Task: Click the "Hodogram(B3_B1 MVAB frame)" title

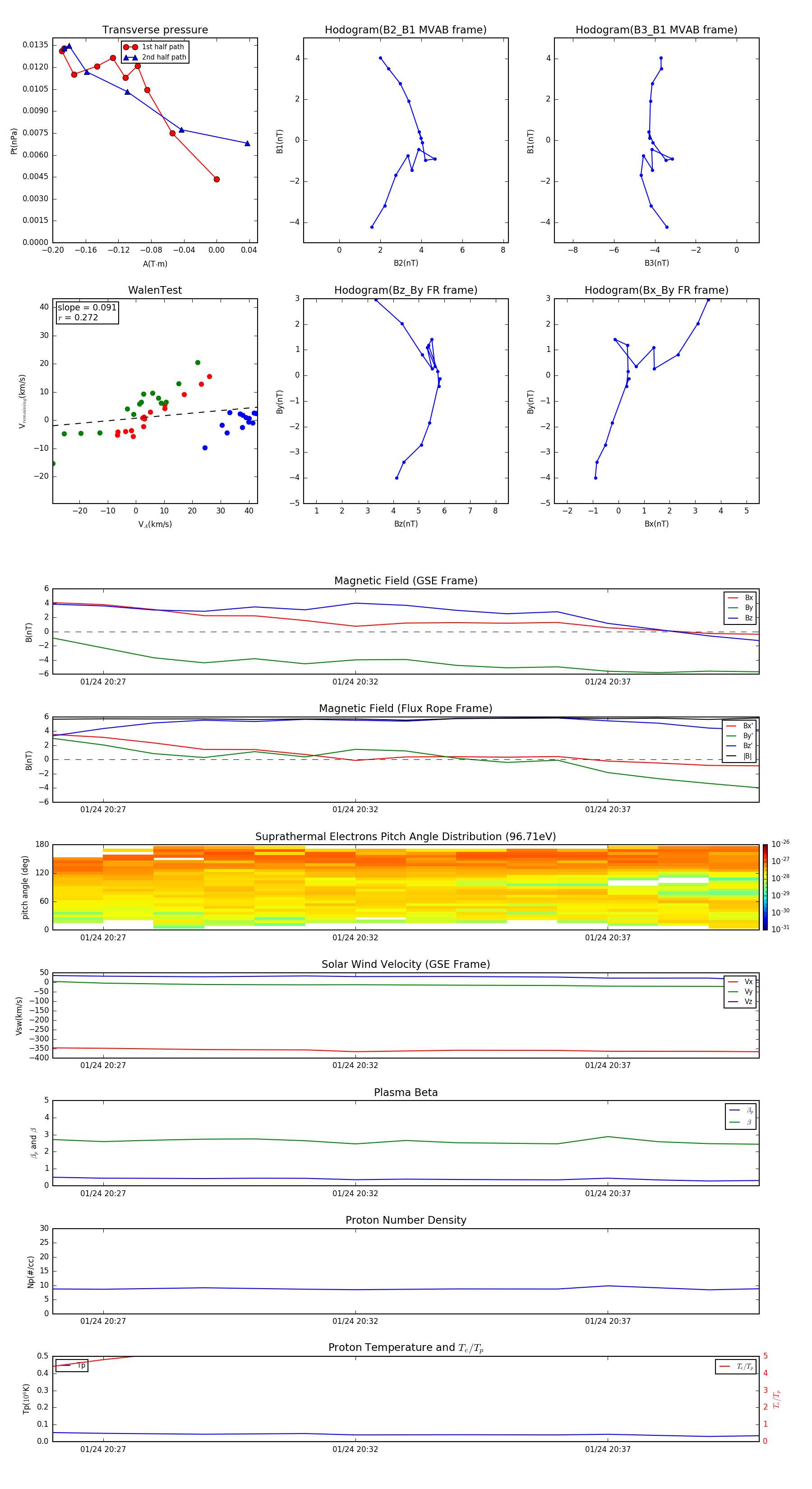Action: point(656,30)
